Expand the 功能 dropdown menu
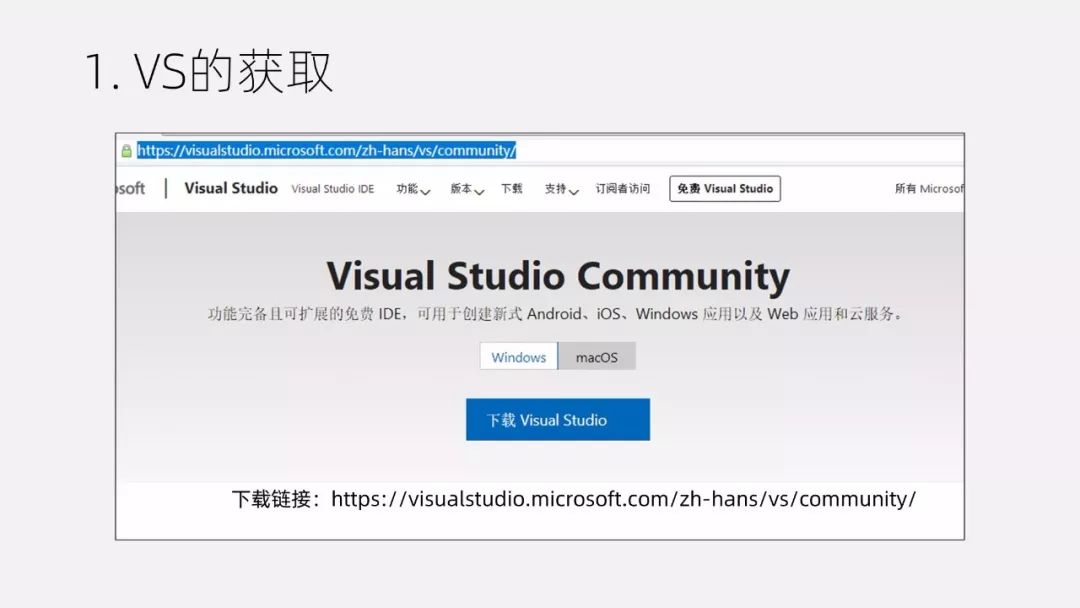1080x608 pixels. click(412, 189)
